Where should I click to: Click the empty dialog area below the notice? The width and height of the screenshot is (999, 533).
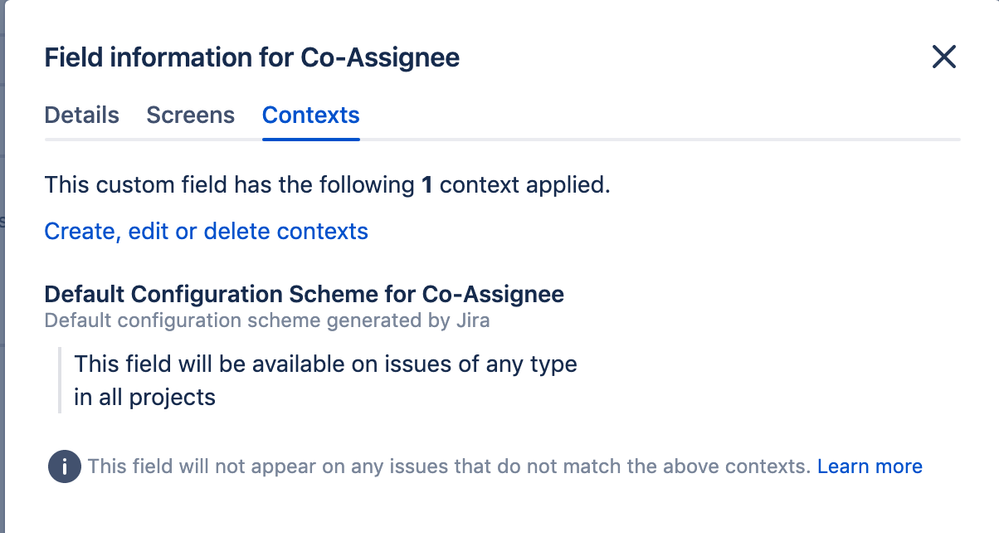pyautogui.click(x=500, y=510)
